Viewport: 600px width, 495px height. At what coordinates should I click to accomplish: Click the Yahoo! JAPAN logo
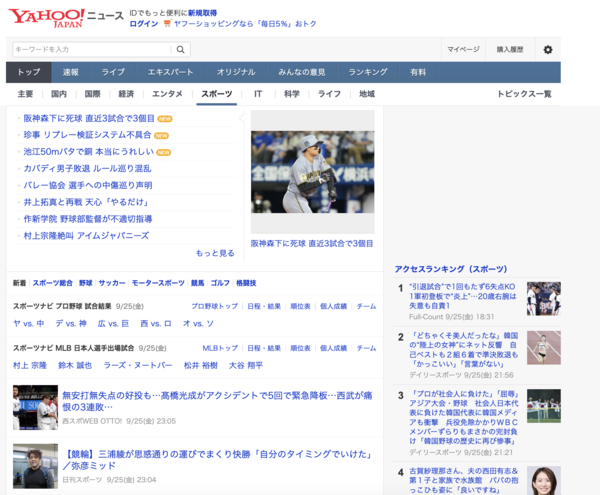click(x=46, y=18)
